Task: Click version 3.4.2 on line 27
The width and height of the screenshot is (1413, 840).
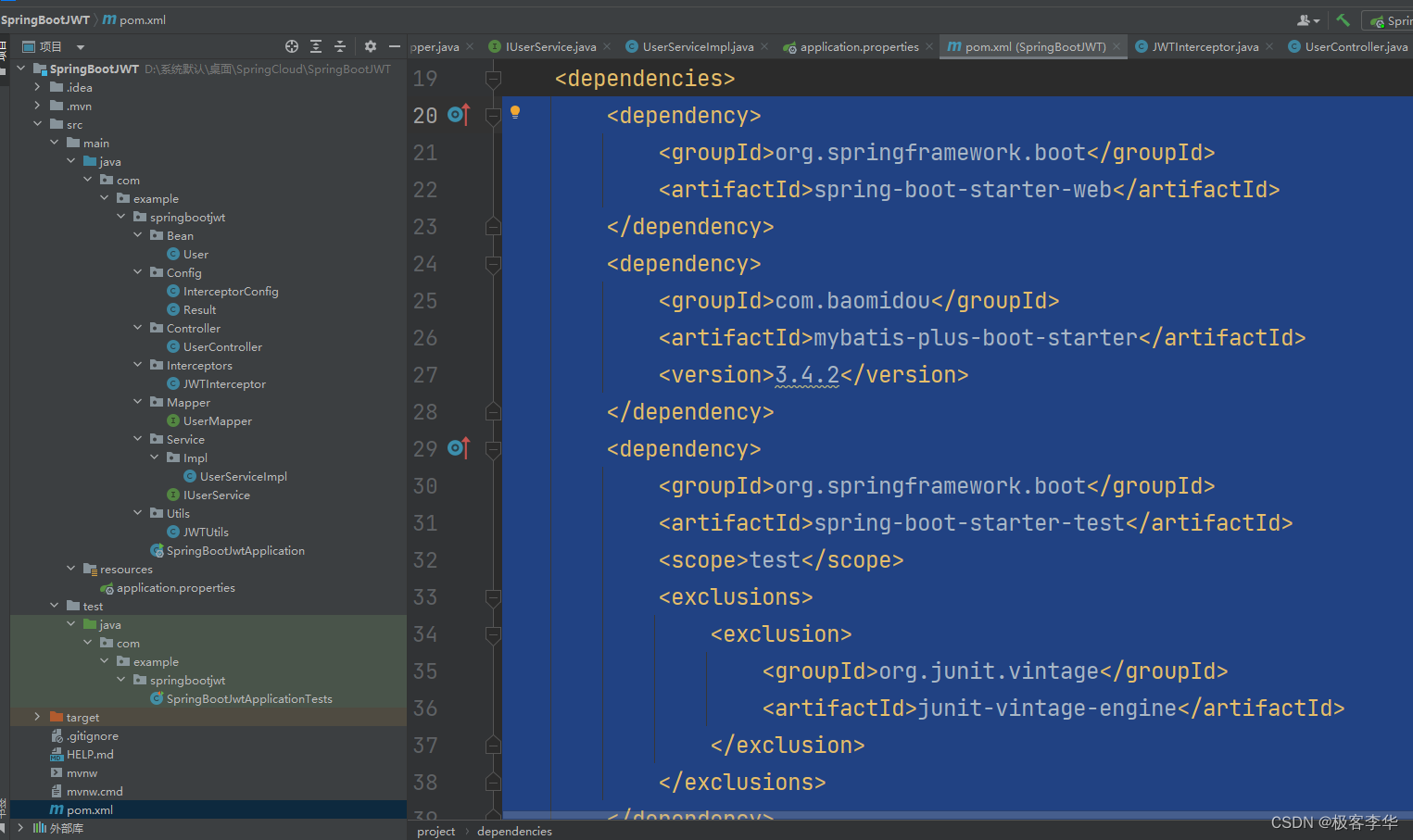Action: [807, 375]
